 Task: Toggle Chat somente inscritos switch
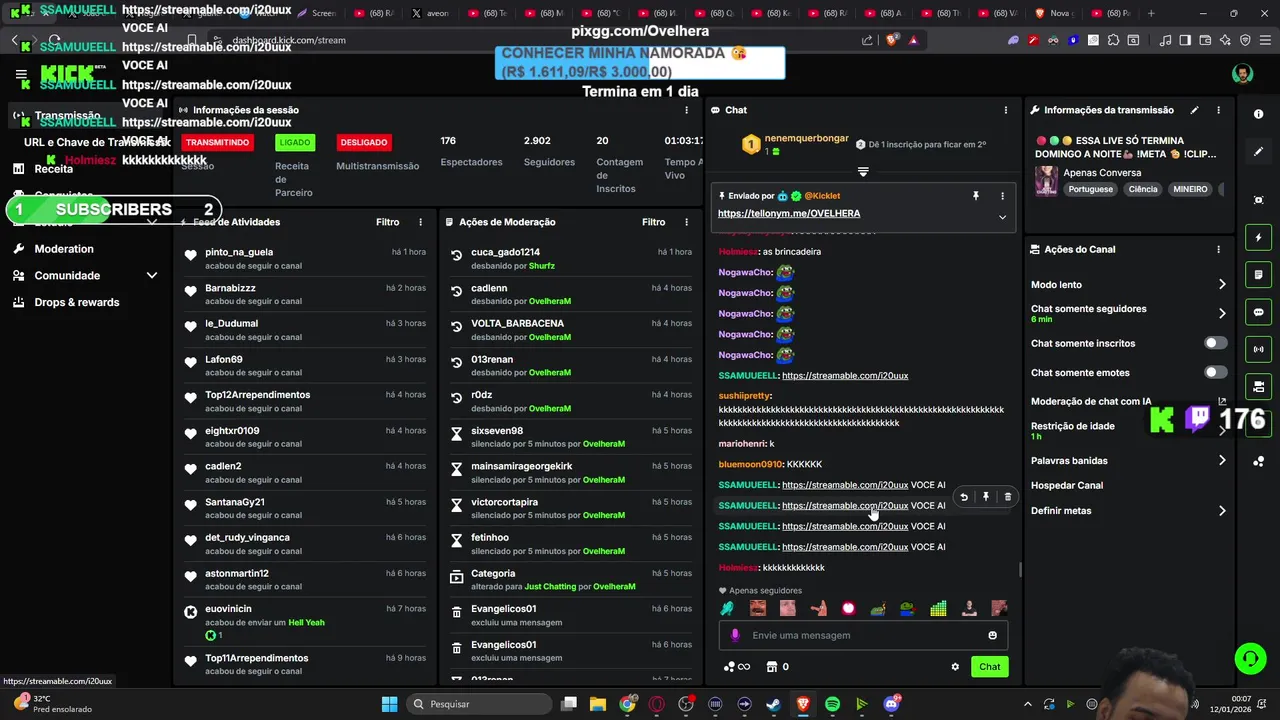[1215, 343]
